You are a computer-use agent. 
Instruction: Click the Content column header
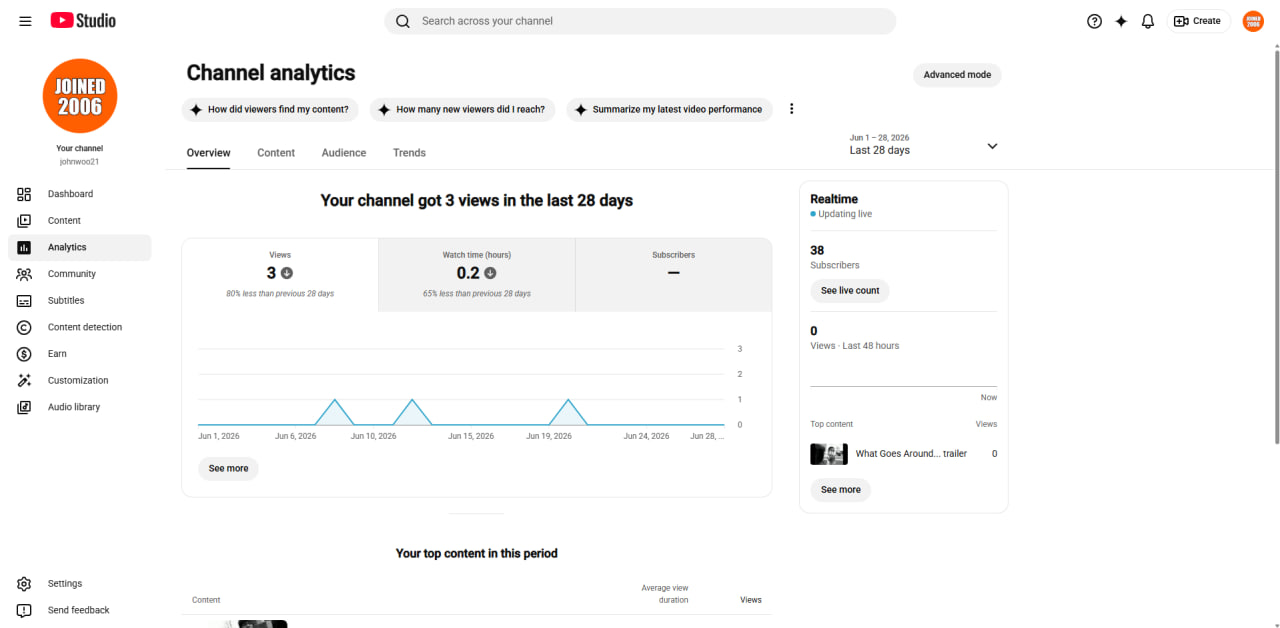point(206,600)
